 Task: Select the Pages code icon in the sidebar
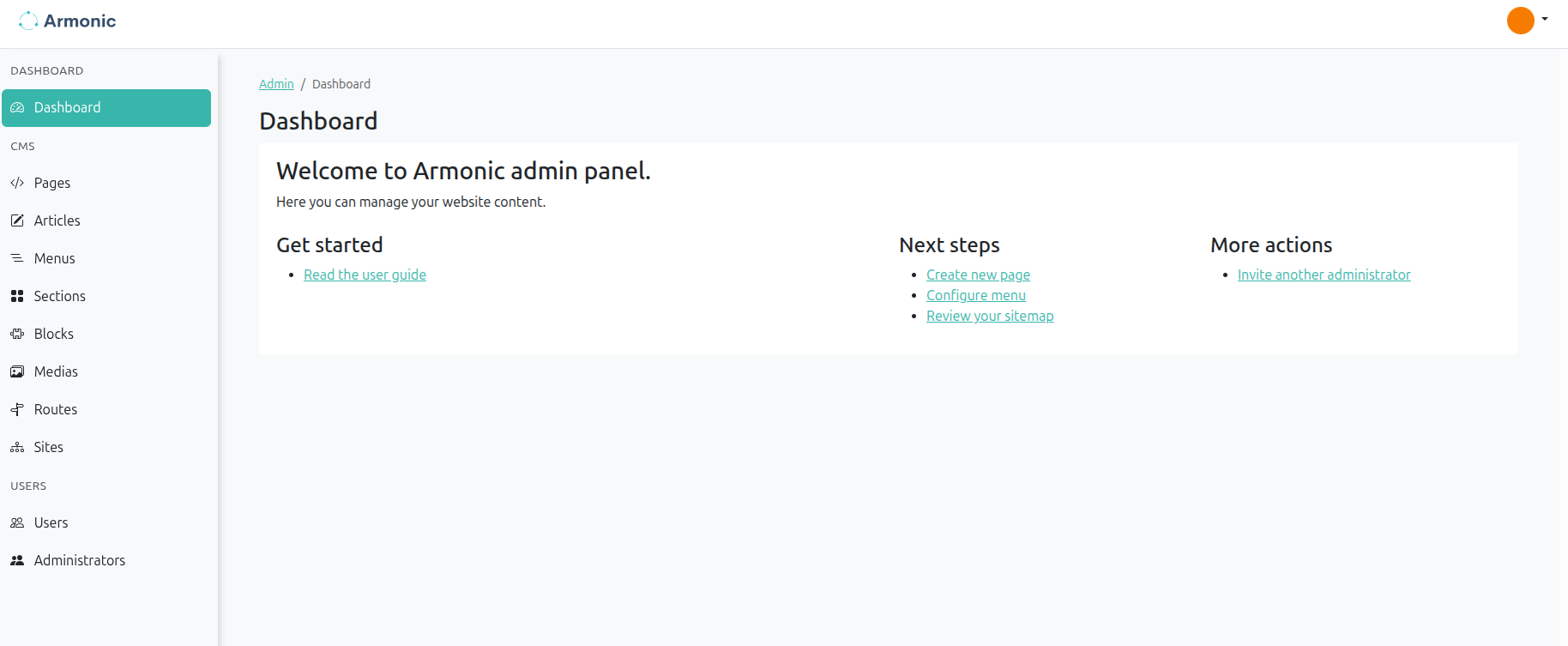pyautogui.click(x=17, y=183)
